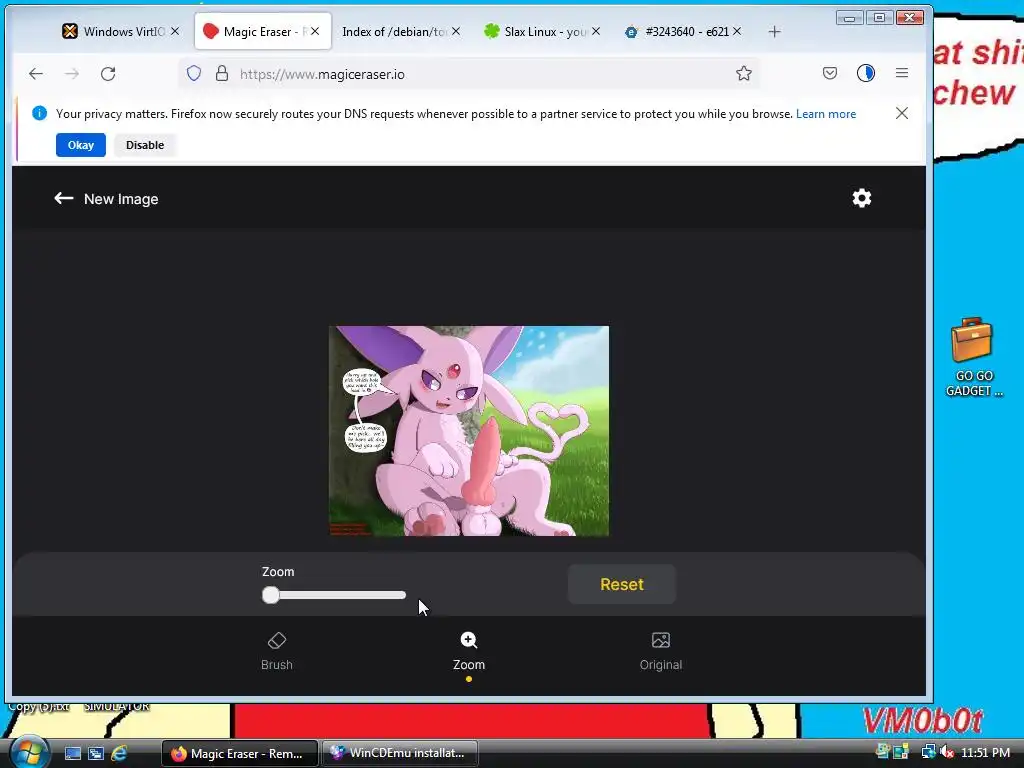Select Magic Eraser taskbar button
This screenshot has width=1024, height=768.
pos(240,753)
